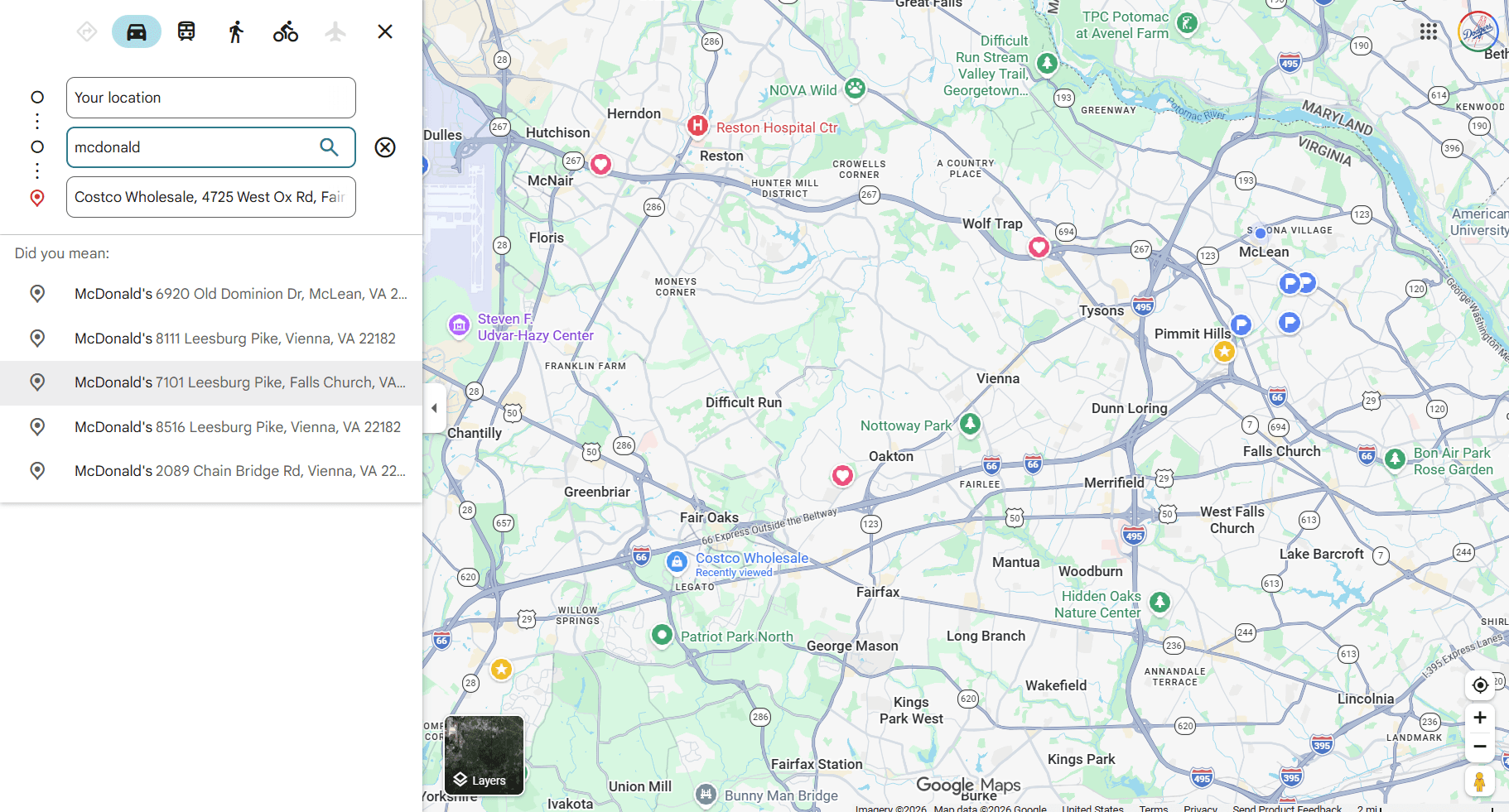Click the Difficult Run Stream Valley Trail marker

coord(1048,63)
